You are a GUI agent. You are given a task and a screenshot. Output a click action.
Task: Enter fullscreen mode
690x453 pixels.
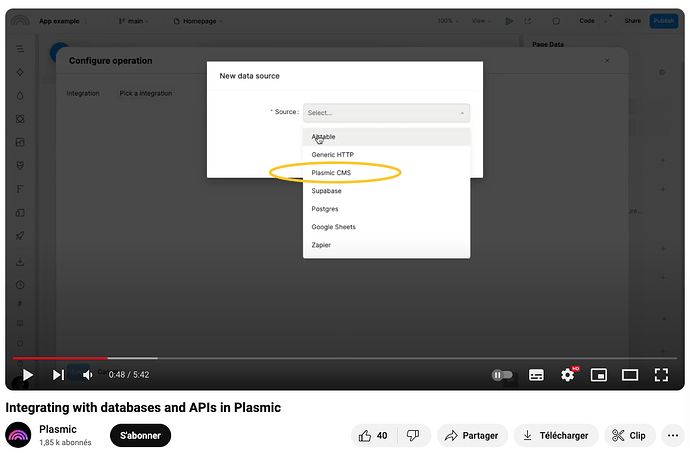point(661,375)
